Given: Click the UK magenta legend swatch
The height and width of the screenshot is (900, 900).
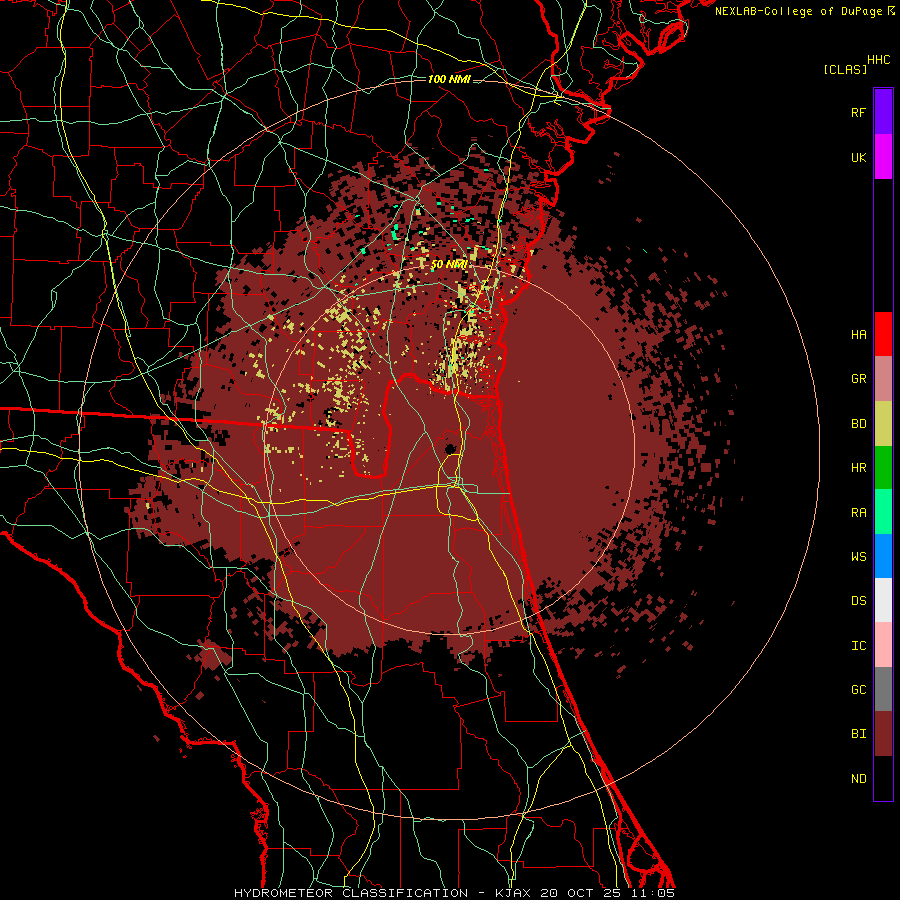Looking at the screenshot, I should 883,157.
